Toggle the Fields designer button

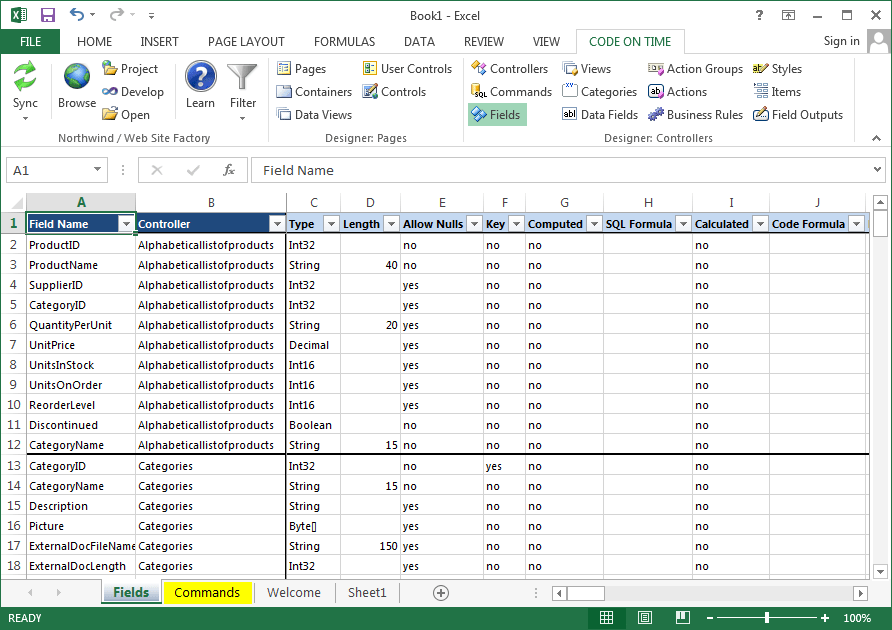click(x=497, y=114)
